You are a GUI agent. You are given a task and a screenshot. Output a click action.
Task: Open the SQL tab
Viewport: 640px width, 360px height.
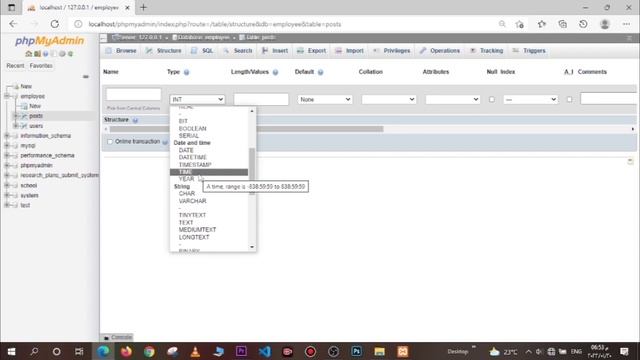[x=202, y=51]
